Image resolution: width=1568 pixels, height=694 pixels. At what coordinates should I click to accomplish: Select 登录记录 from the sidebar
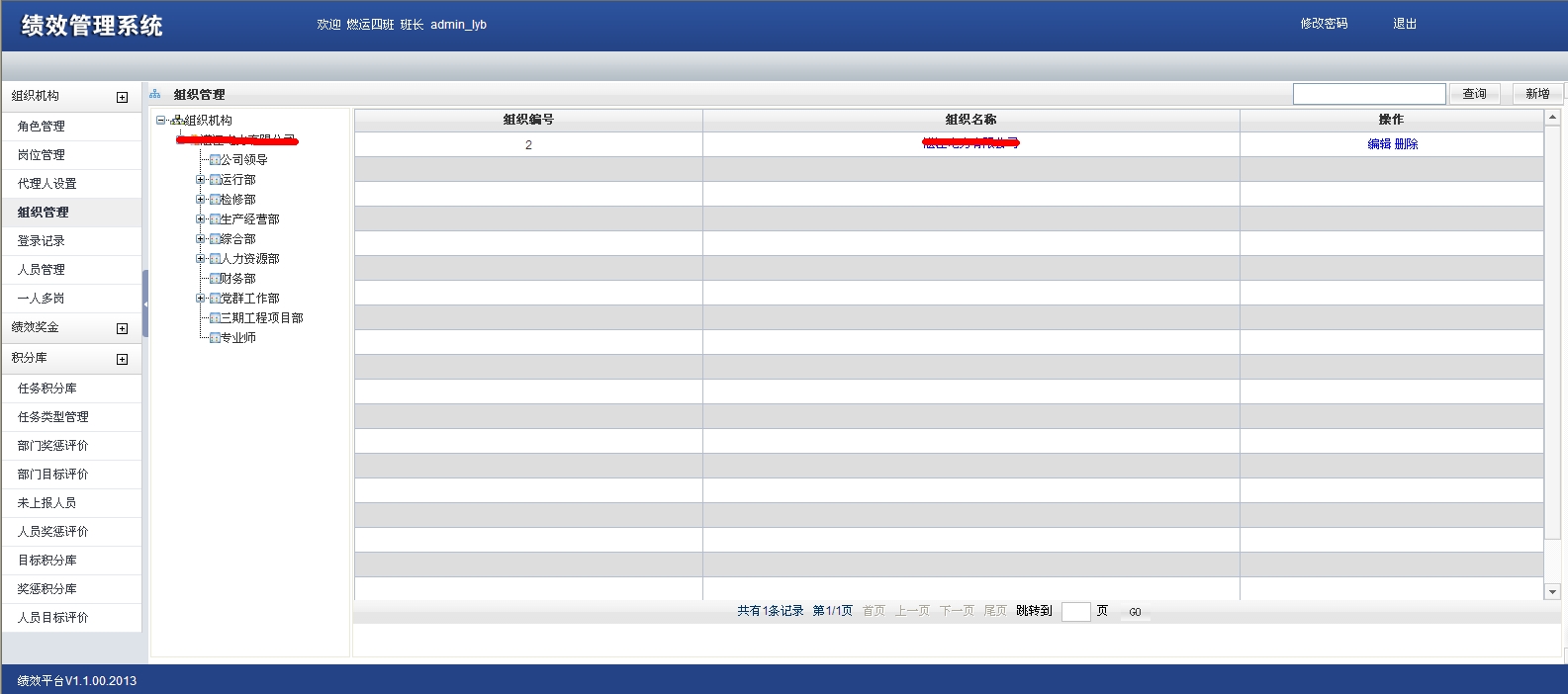[42, 241]
